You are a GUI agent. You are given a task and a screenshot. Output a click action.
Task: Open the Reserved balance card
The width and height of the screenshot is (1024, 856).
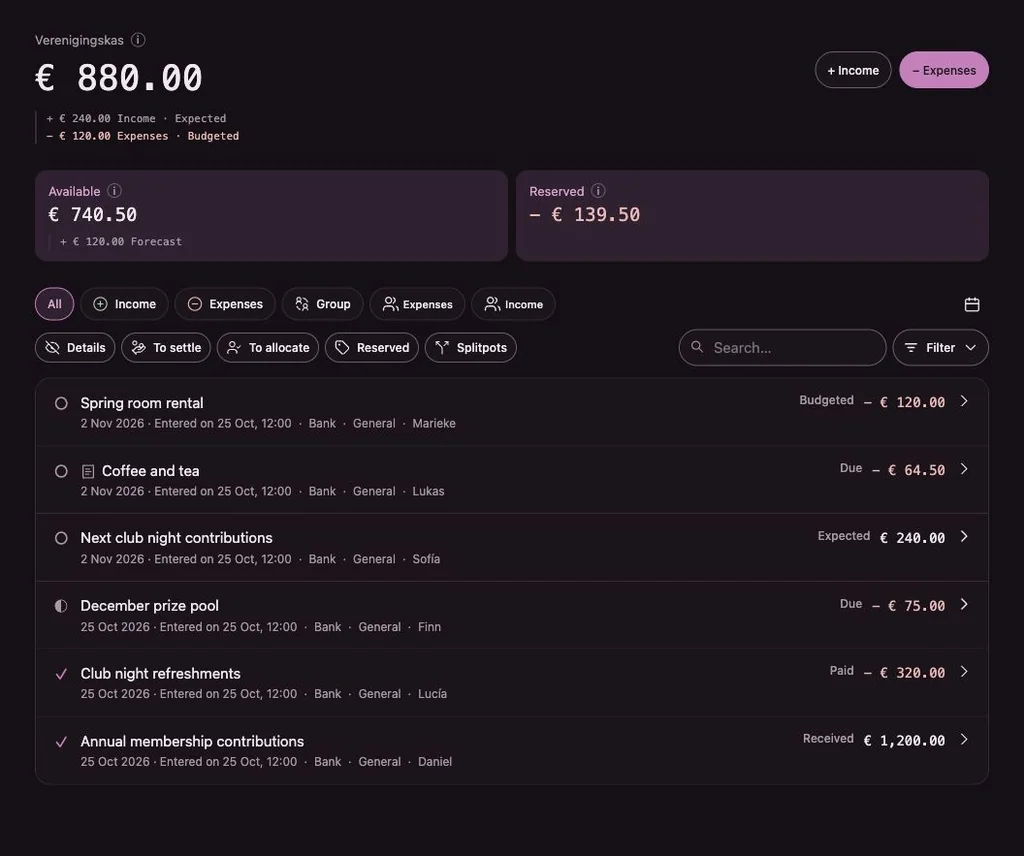(752, 215)
